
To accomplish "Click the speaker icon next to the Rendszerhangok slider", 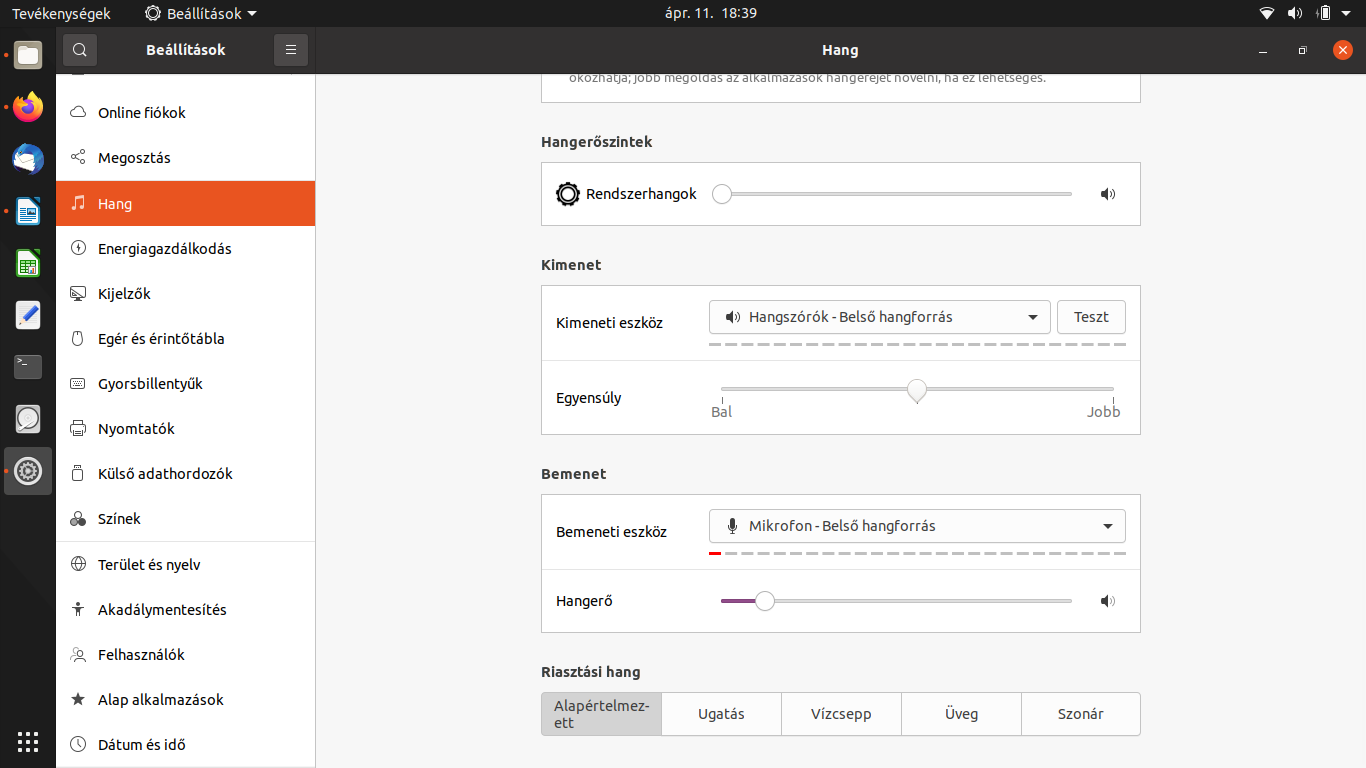I will (x=1108, y=194).
